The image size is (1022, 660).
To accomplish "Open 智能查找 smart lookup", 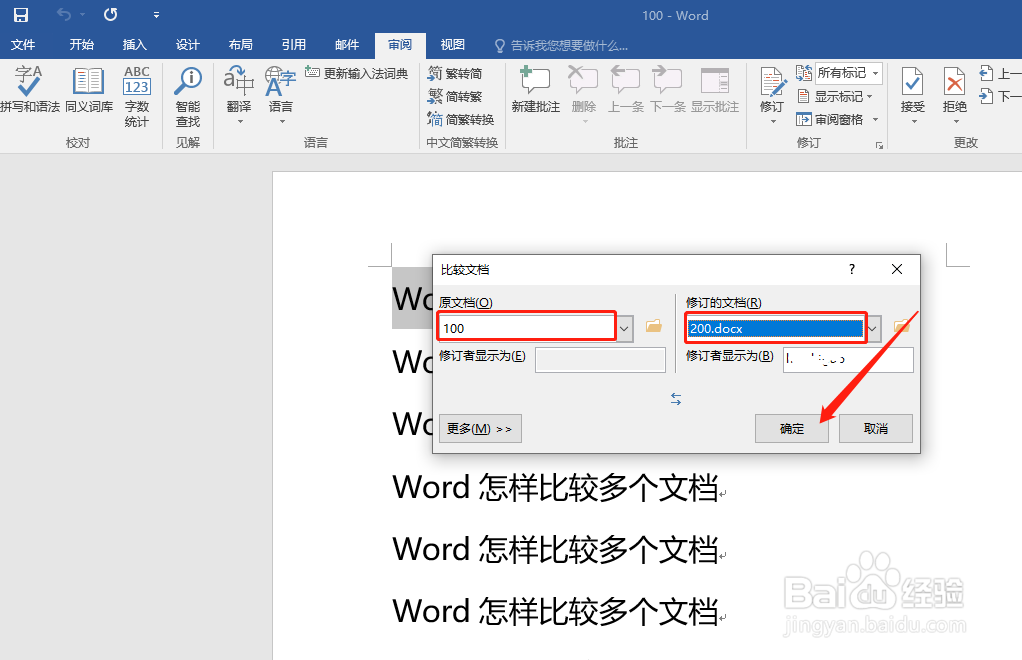I will pos(188,96).
